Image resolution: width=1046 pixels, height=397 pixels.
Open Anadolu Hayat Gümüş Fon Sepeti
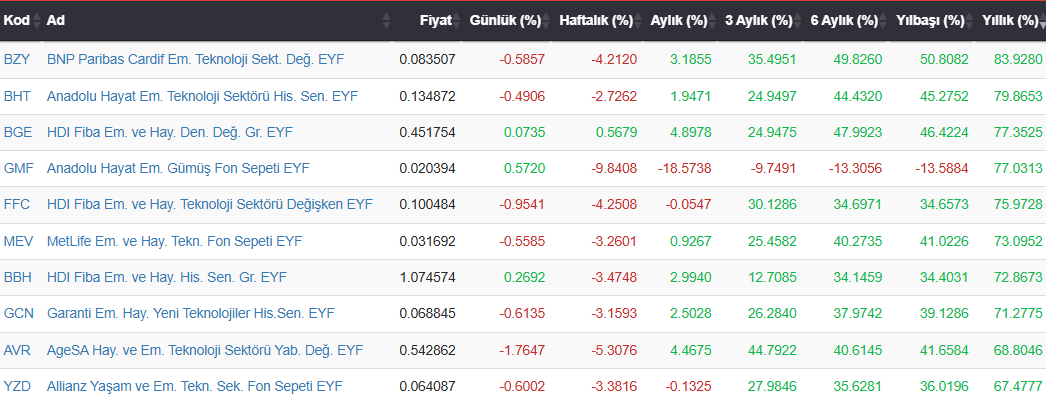coord(178,169)
